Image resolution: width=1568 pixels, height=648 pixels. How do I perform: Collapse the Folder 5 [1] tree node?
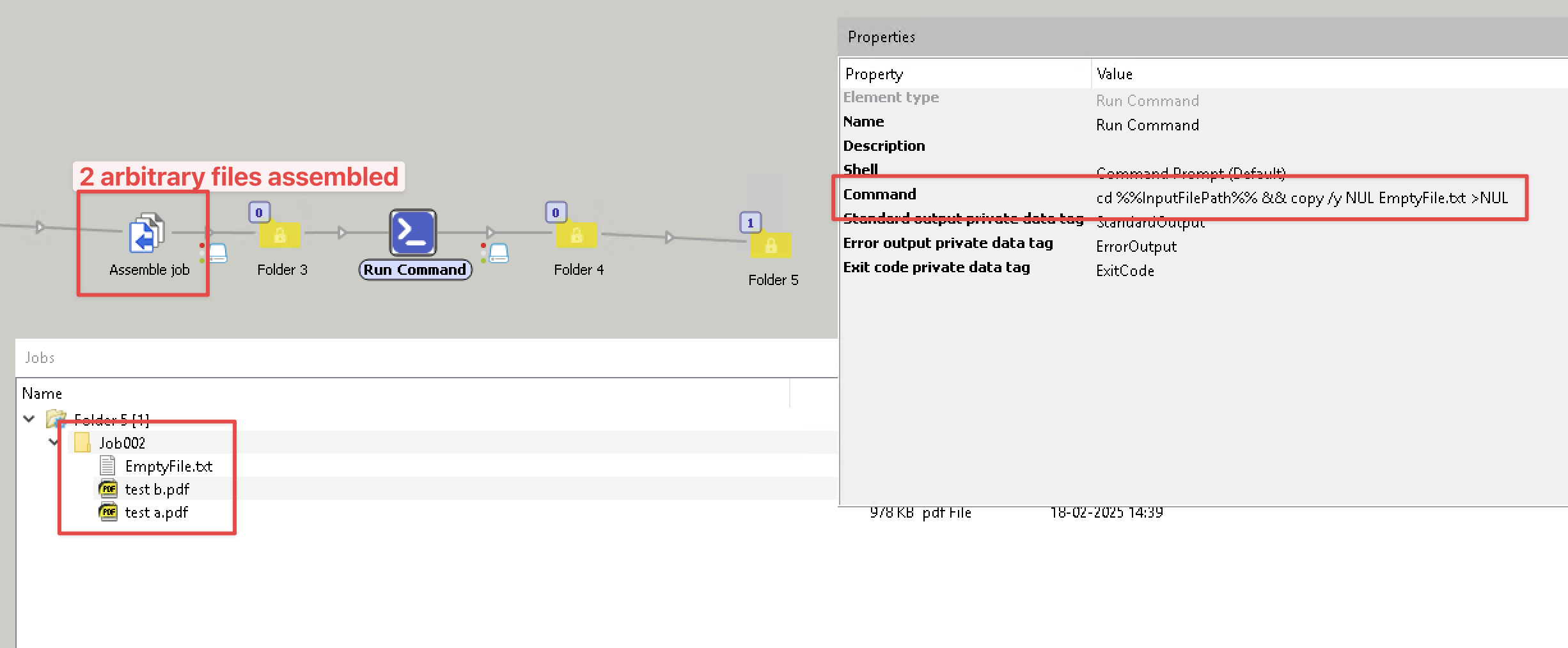pyautogui.click(x=28, y=419)
